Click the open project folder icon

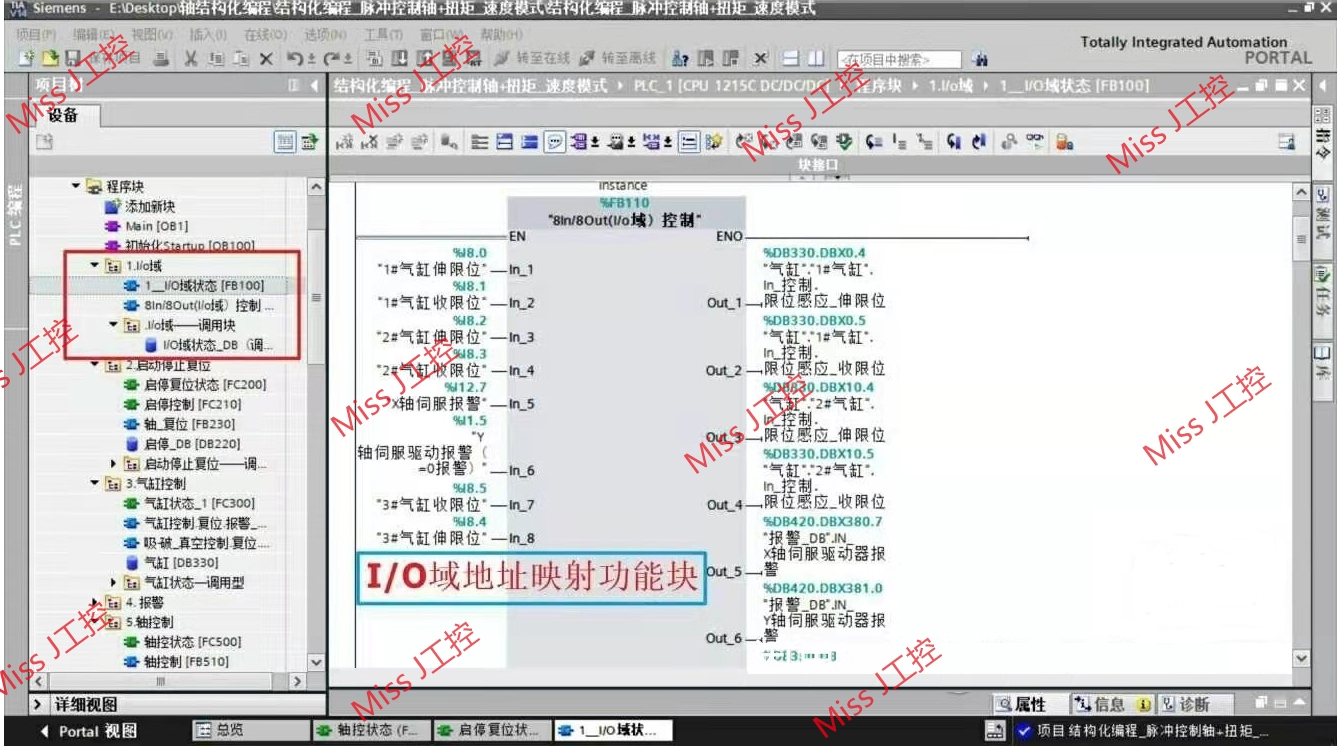pyautogui.click(x=48, y=59)
